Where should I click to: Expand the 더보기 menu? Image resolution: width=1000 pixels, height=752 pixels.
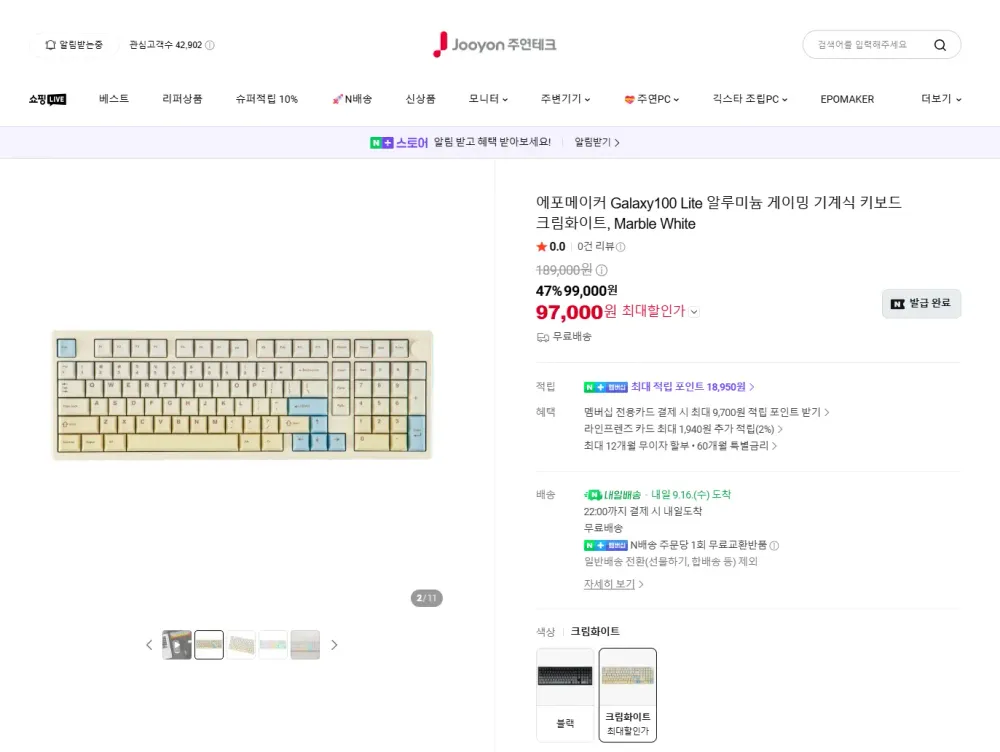tap(941, 99)
